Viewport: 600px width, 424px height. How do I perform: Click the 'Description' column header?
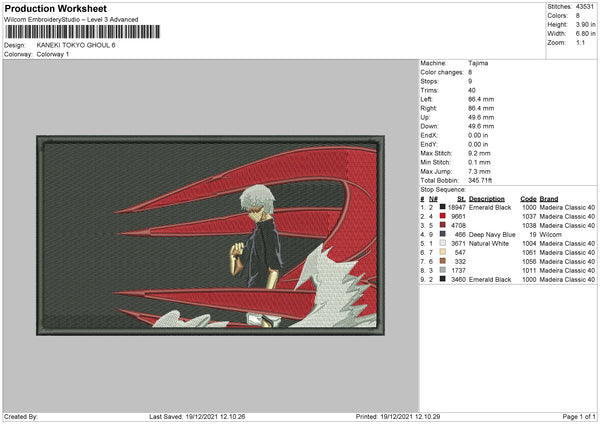(487, 199)
